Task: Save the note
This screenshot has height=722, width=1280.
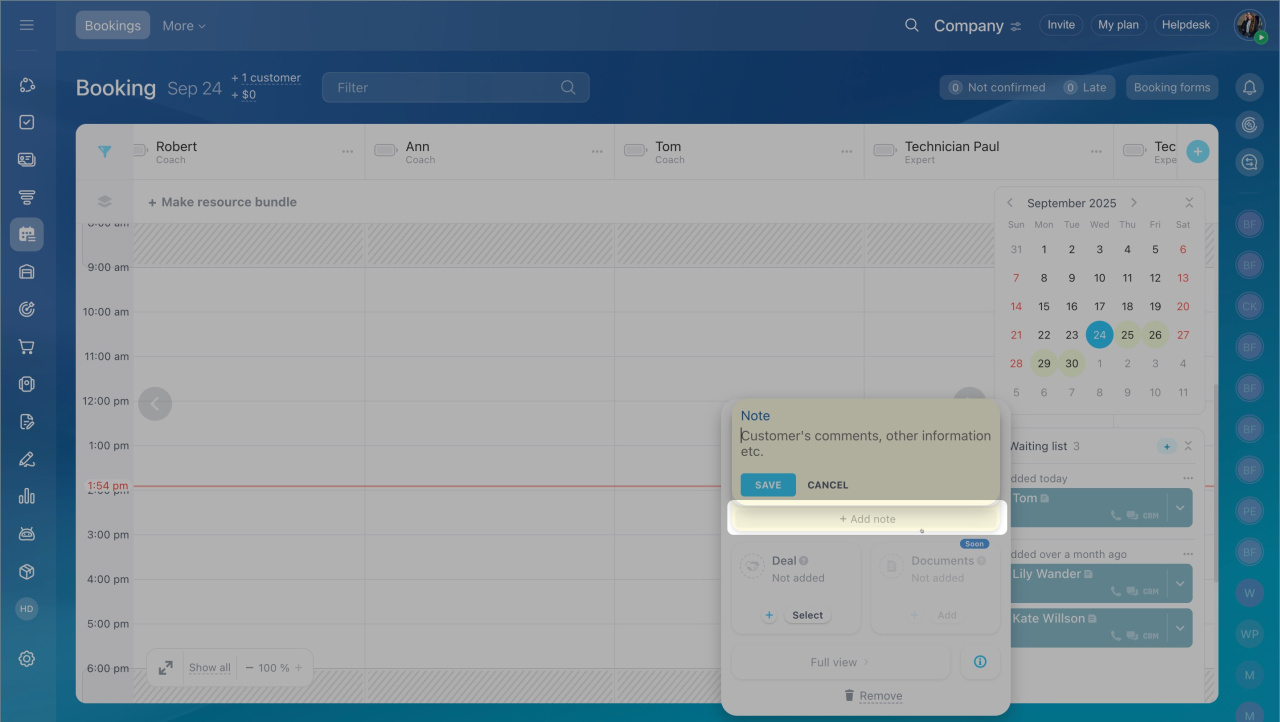Action: click(768, 485)
